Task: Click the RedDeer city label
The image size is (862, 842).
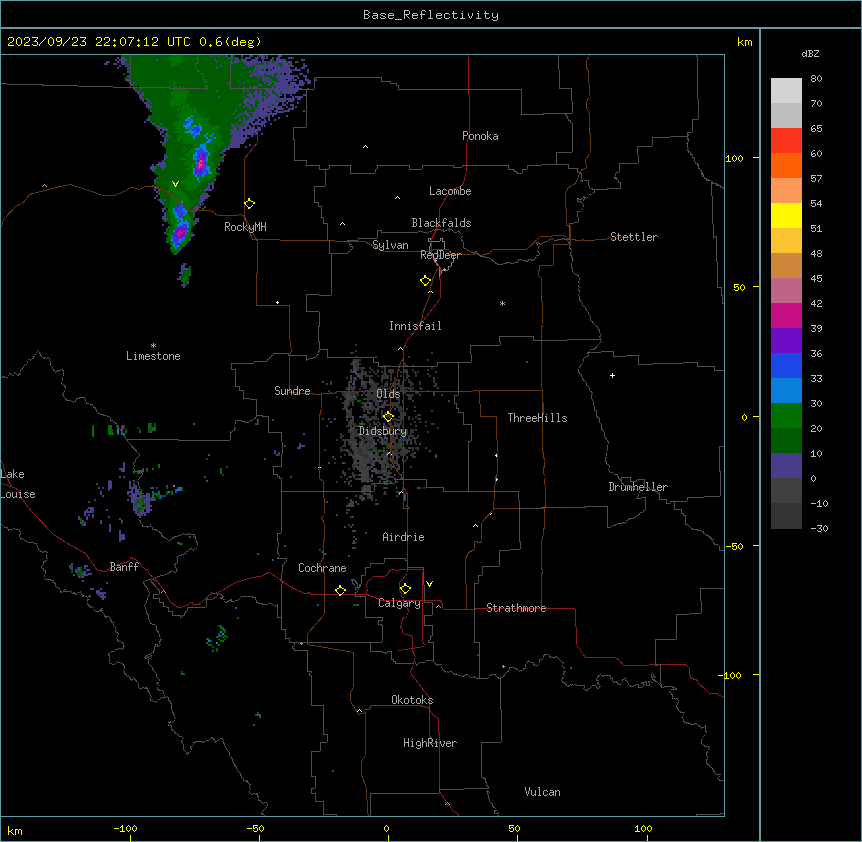Action: point(440,255)
